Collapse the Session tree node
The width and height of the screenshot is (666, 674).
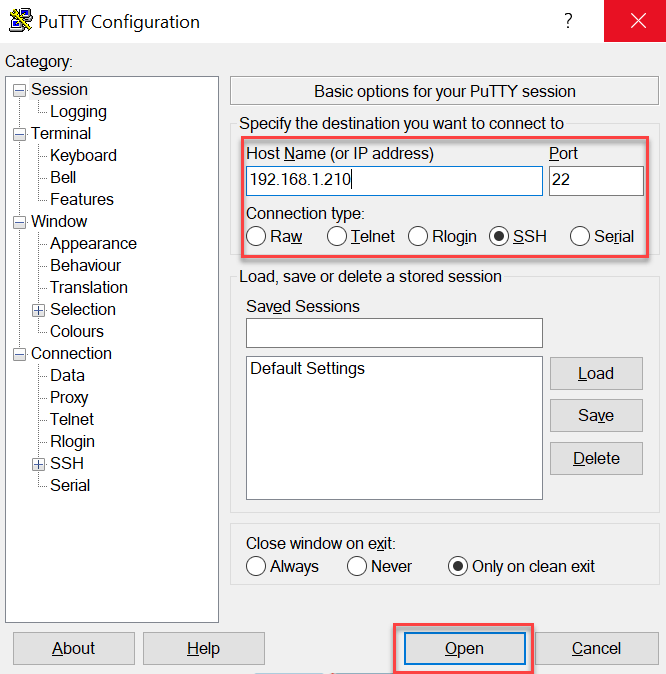pyautogui.click(x=19, y=91)
